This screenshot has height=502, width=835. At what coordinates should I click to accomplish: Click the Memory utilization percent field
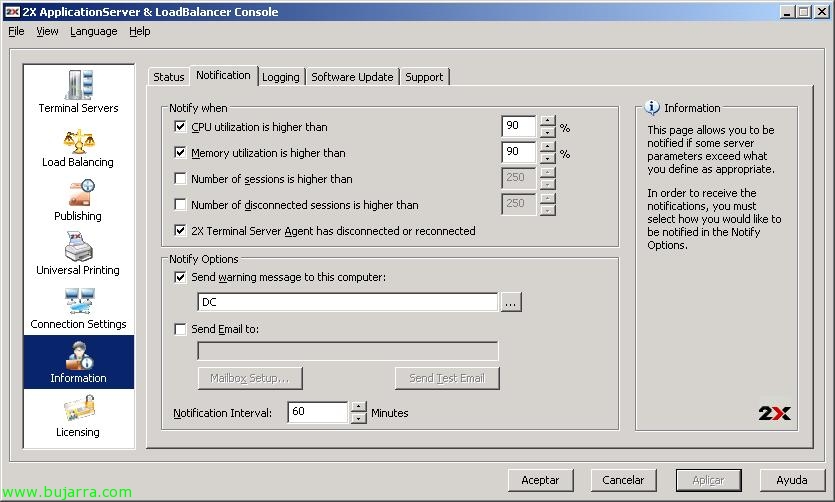519,152
